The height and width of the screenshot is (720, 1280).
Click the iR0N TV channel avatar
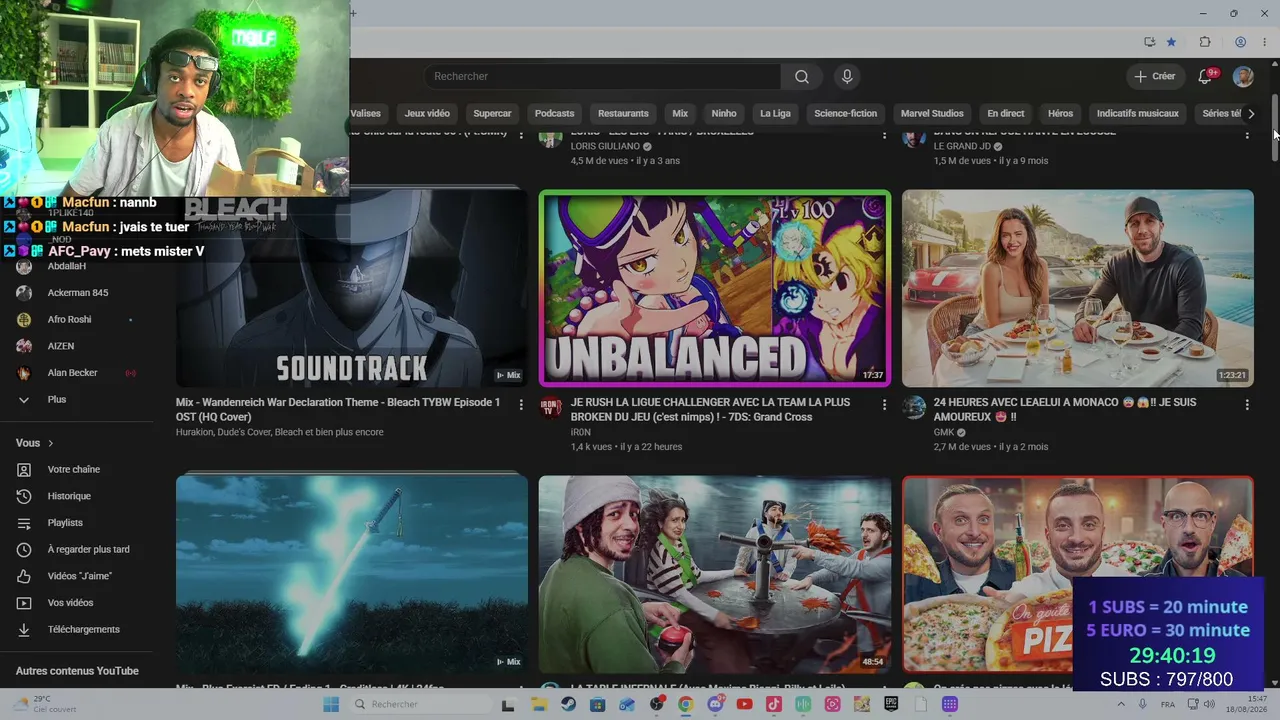point(550,406)
